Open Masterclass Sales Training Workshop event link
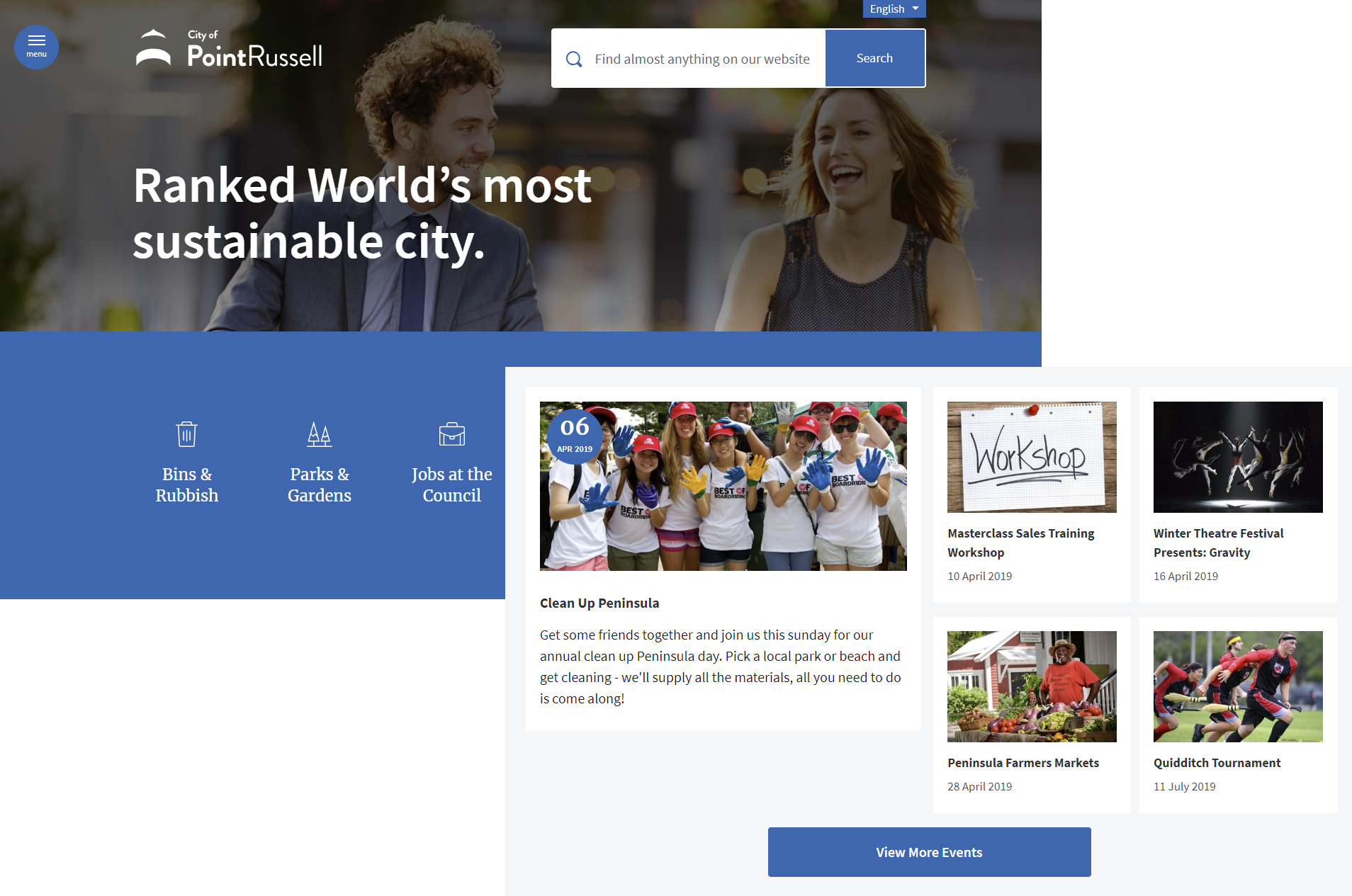The width and height of the screenshot is (1352, 896). [1020, 543]
